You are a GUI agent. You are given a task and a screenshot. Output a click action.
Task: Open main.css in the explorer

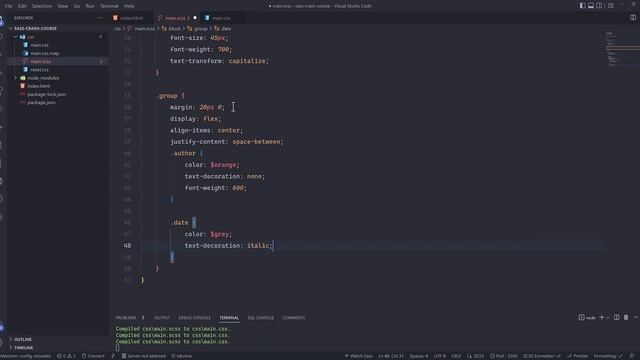pos(39,45)
